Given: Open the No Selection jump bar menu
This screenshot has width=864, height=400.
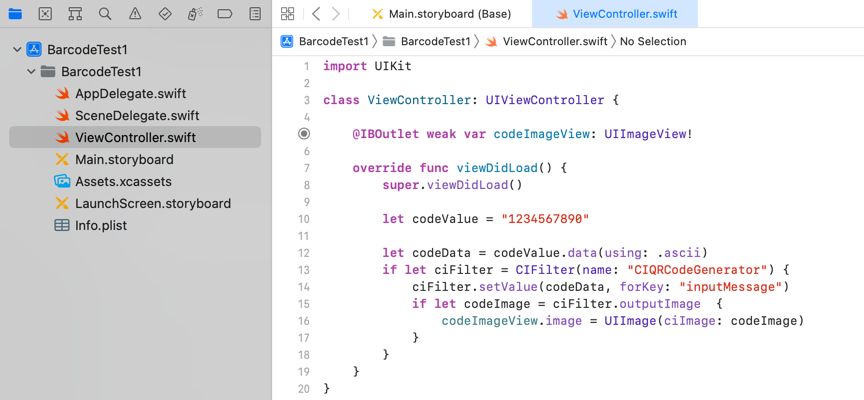Looking at the screenshot, I should point(653,42).
